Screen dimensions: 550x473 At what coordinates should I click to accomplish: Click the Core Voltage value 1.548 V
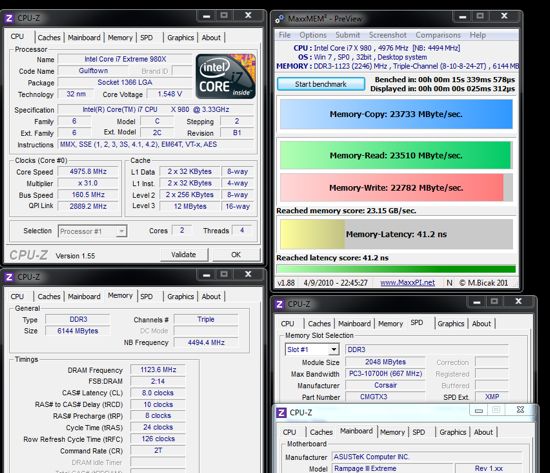tap(170, 94)
